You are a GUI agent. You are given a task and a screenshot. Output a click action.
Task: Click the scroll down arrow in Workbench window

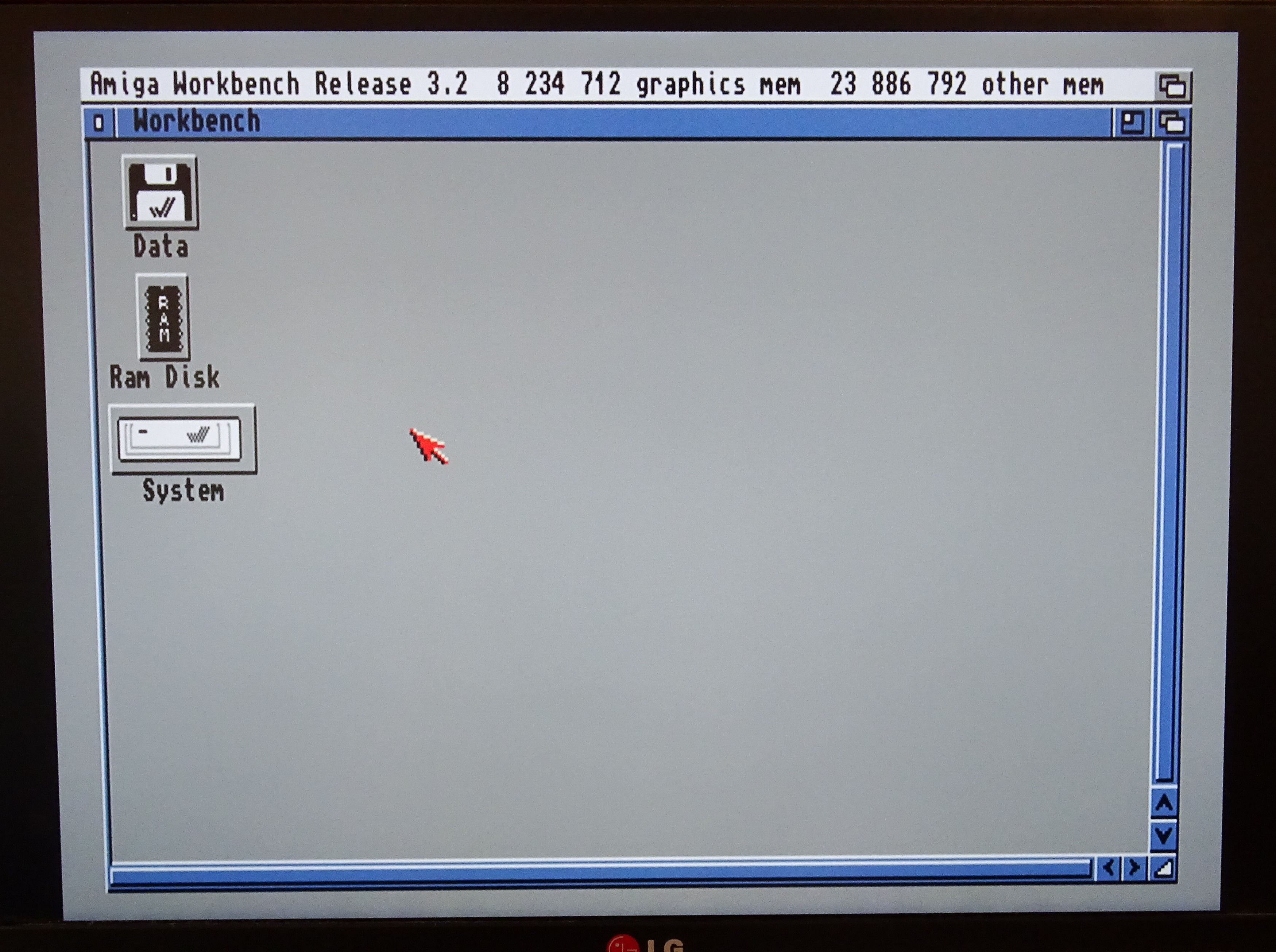tap(1164, 835)
